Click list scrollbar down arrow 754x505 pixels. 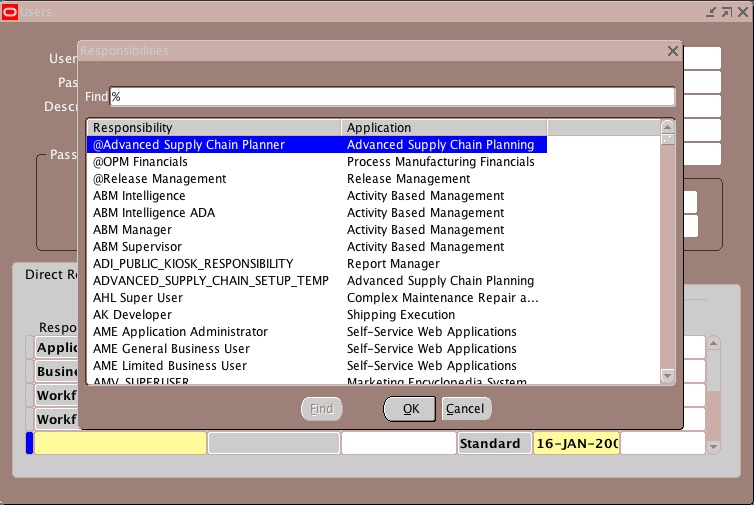(667, 376)
